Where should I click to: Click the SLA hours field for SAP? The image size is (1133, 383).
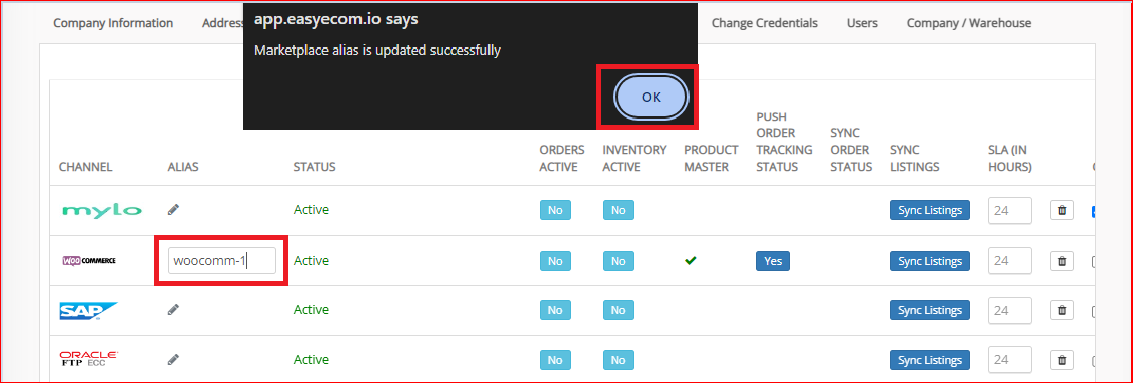click(1009, 310)
